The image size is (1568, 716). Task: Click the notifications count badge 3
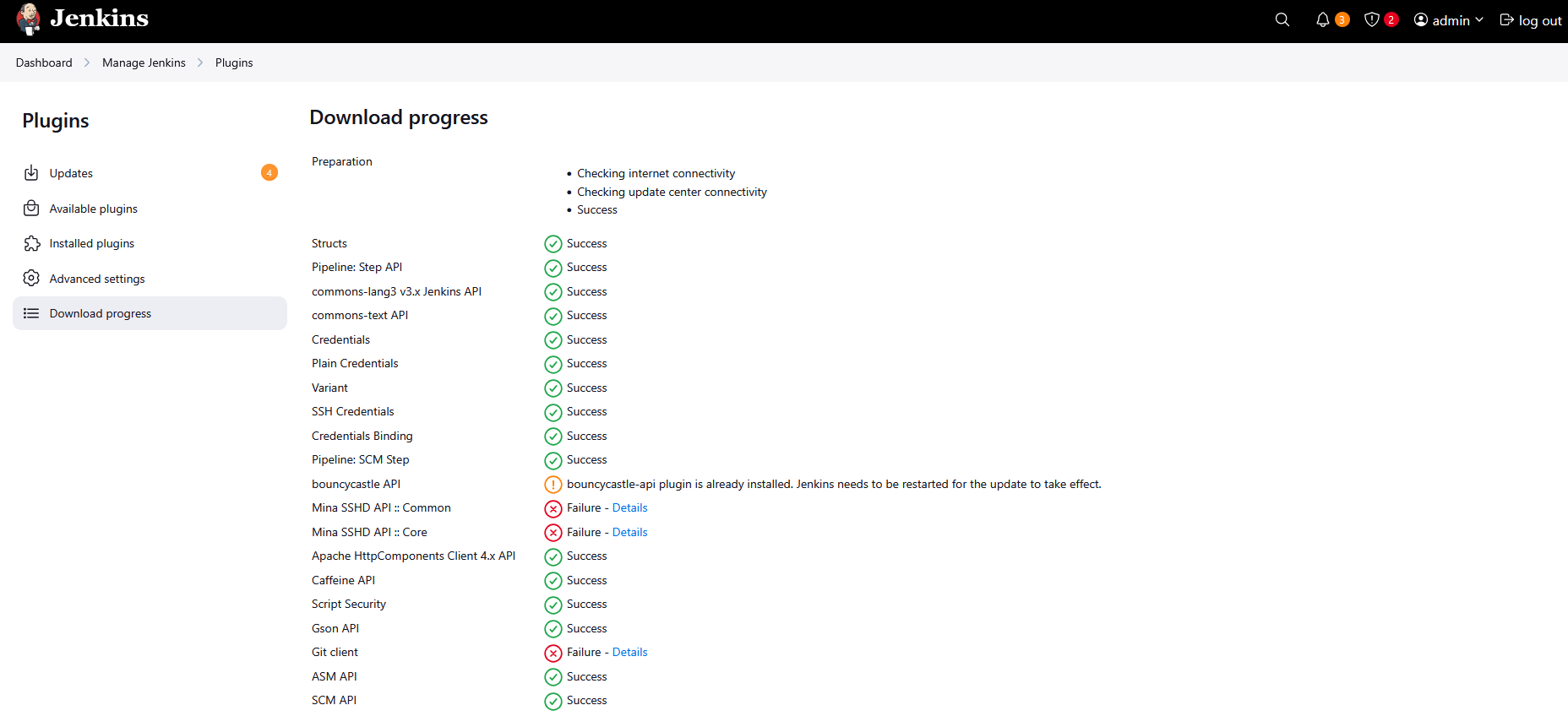tap(1342, 19)
